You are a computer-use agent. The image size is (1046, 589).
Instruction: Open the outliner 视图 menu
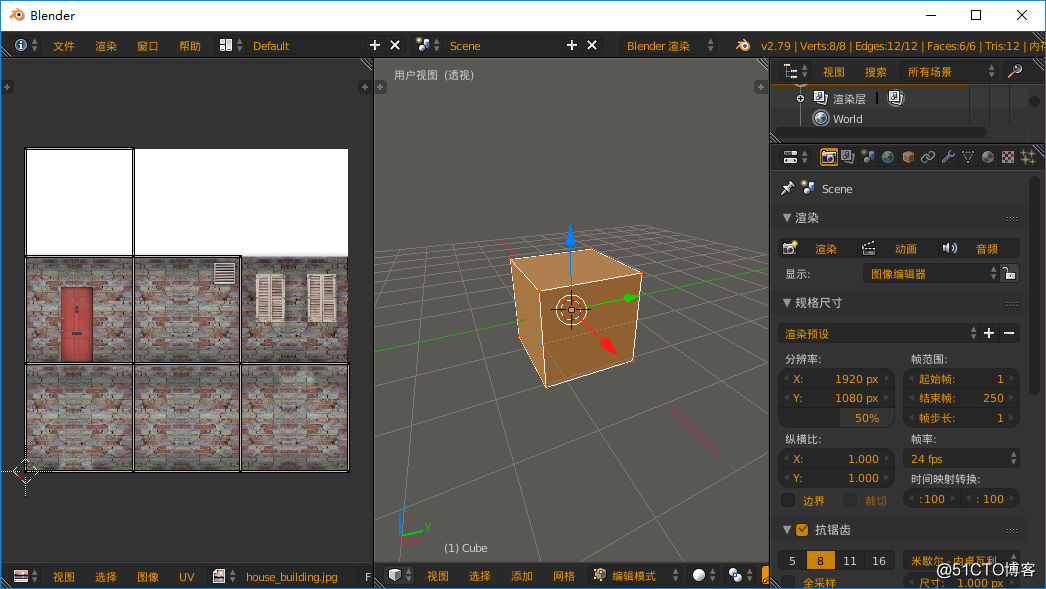pyautogui.click(x=834, y=72)
